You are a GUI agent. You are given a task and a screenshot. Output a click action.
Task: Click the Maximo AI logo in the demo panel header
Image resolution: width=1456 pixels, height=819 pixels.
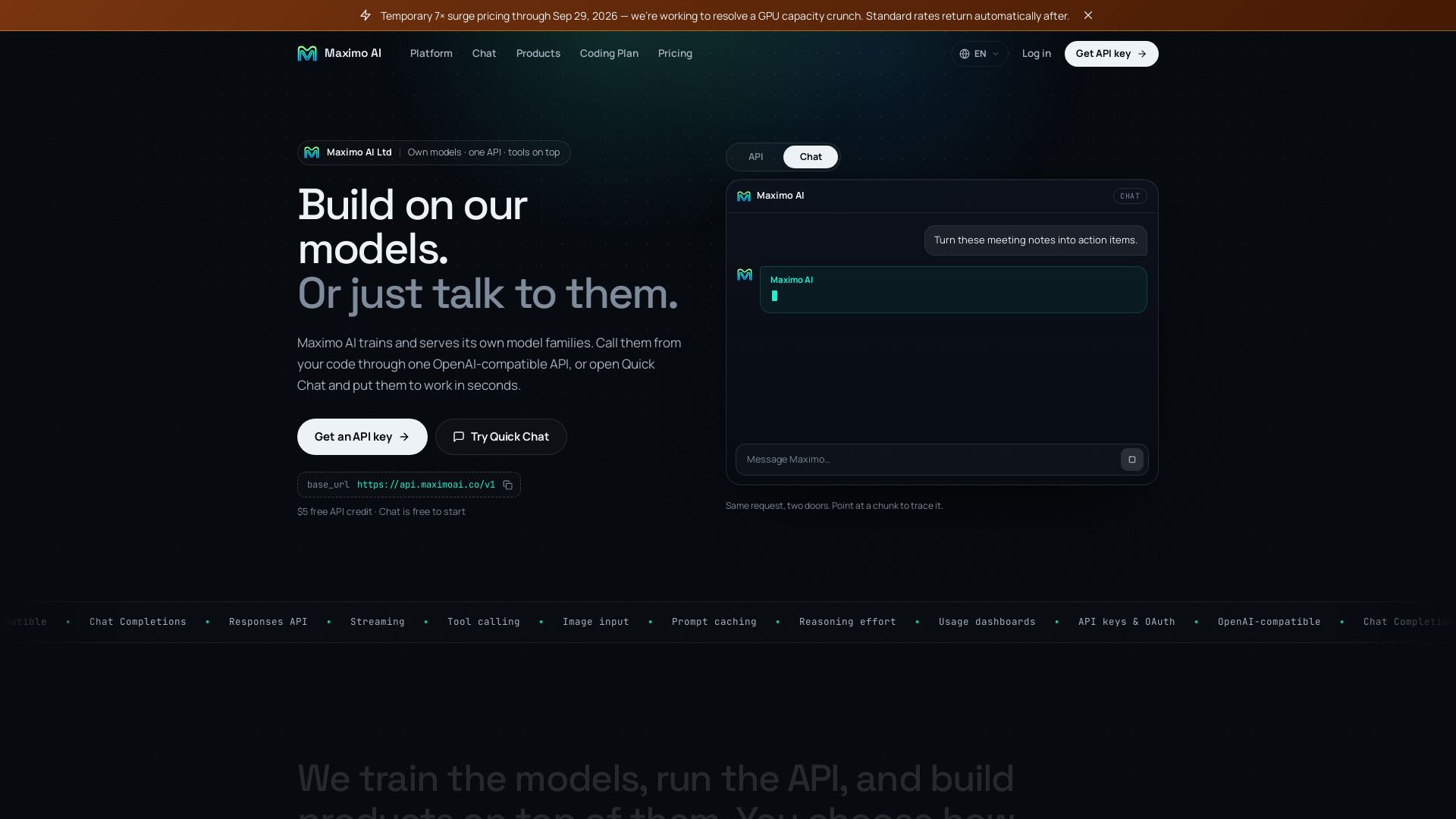(744, 196)
